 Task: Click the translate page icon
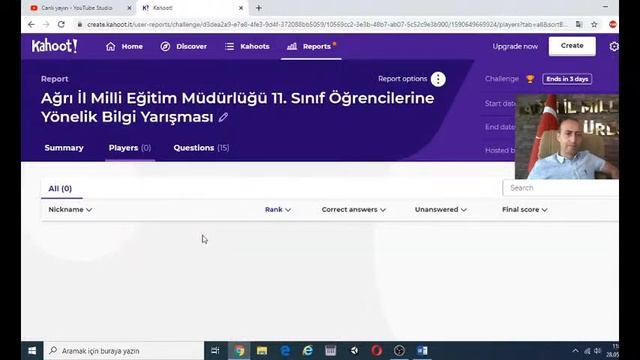click(x=579, y=24)
